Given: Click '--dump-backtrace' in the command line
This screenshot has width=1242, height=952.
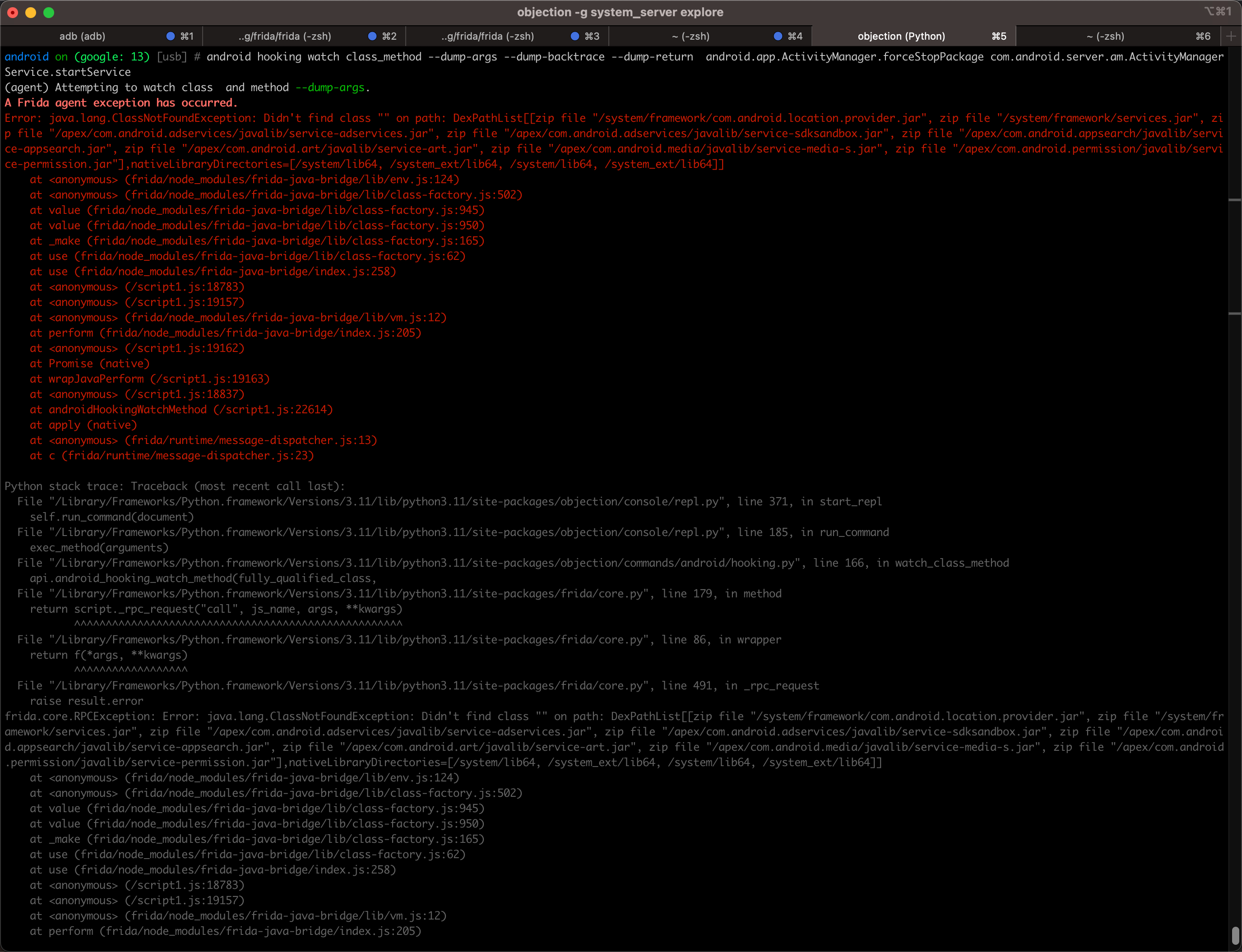Looking at the screenshot, I should coord(554,57).
